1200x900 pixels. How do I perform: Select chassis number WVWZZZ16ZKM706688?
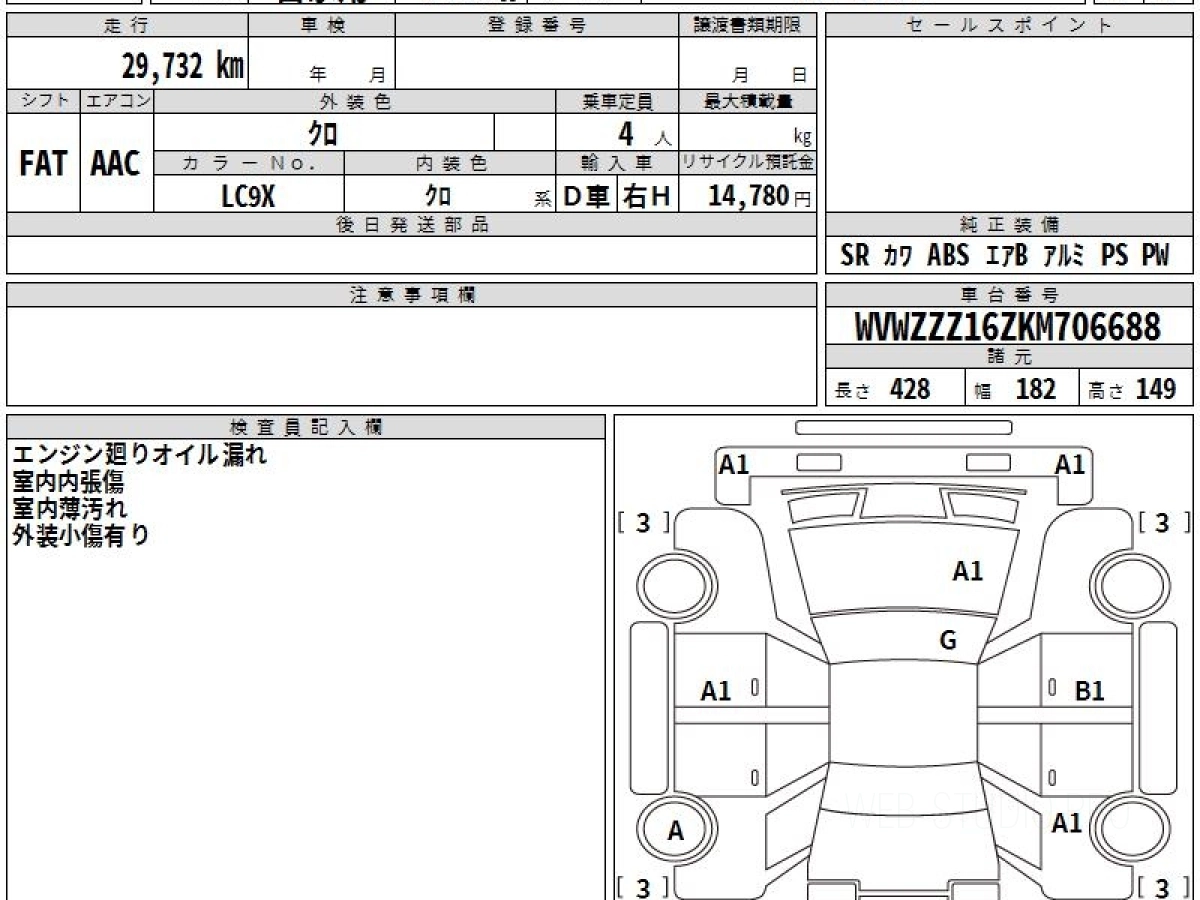pyautogui.click(x=1008, y=327)
